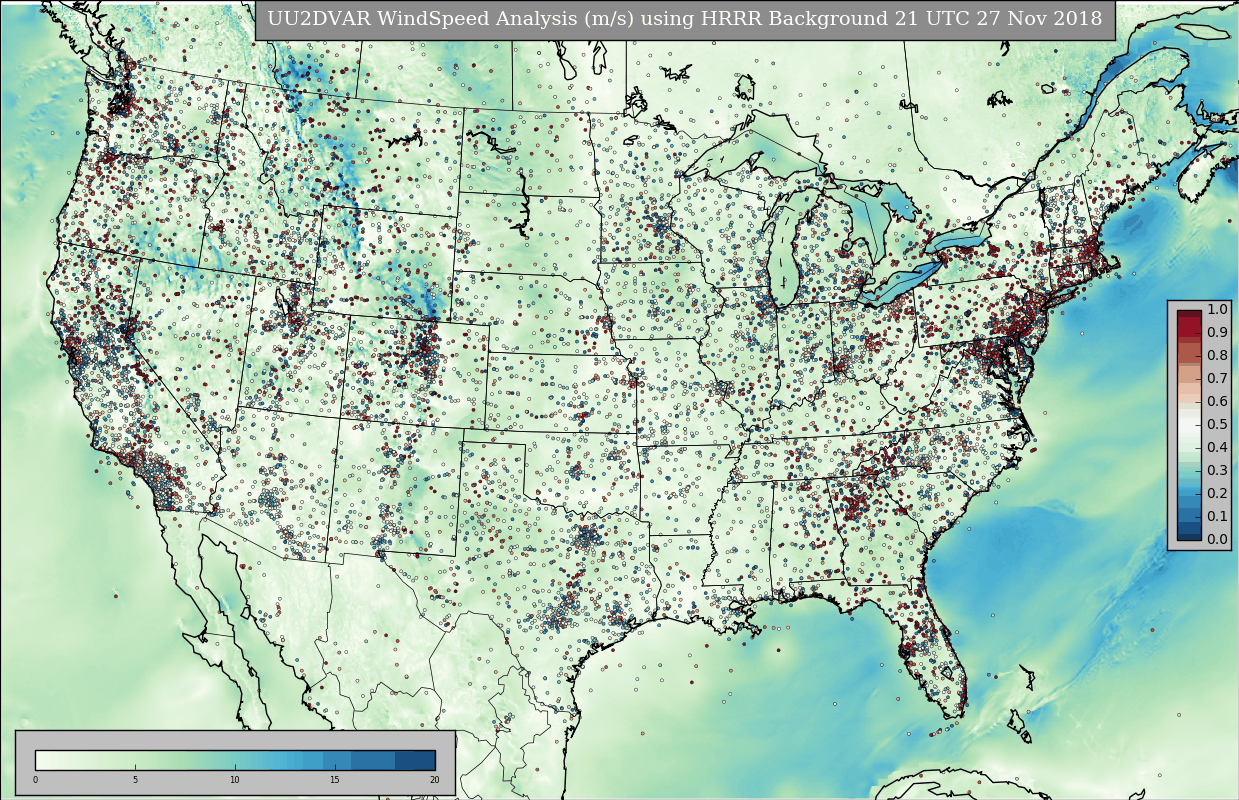Image resolution: width=1239 pixels, height=800 pixels.
Task: Click the 0.5 label on the vertical colorbar
Action: coord(1217,424)
